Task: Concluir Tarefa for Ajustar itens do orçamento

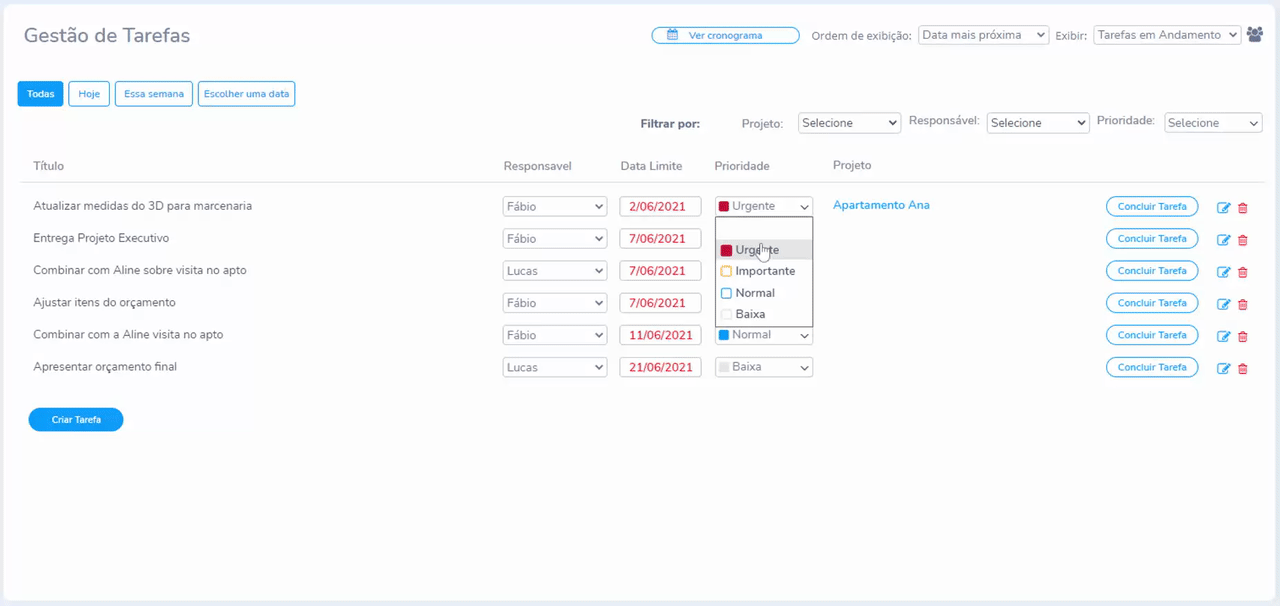Action: (x=1152, y=303)
